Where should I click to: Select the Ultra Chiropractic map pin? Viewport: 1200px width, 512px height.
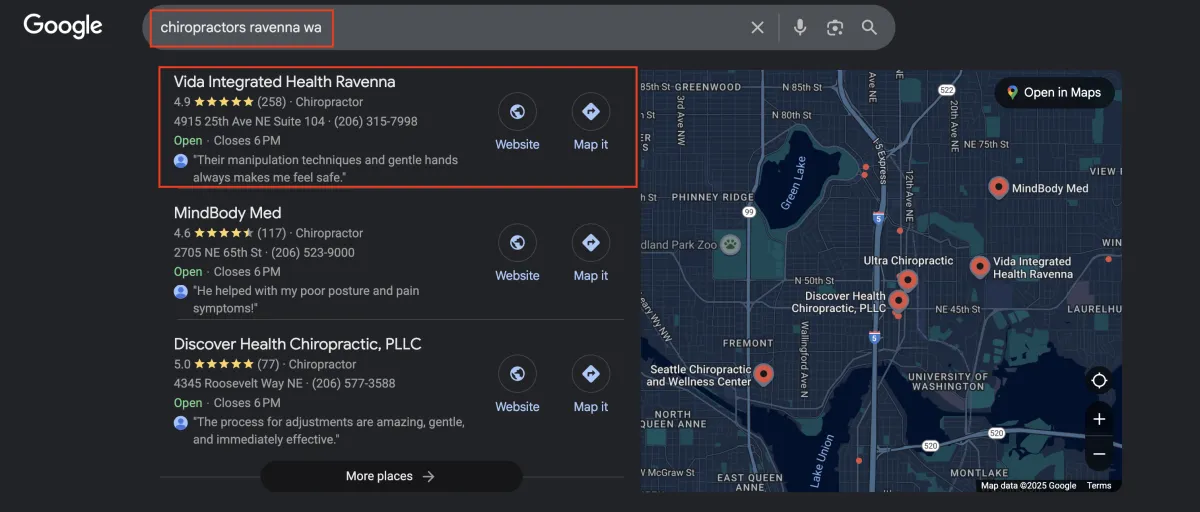click(907, 279)
